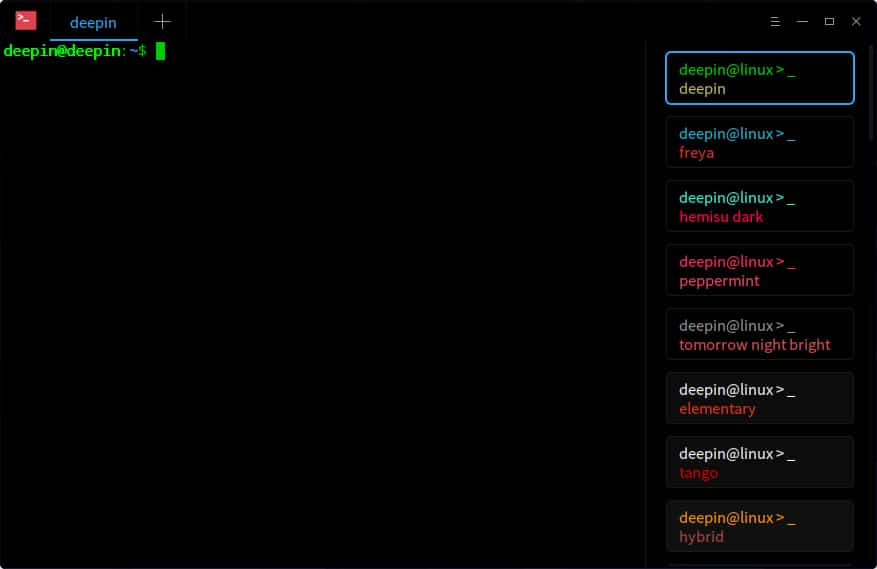Click the deepin@deepin prompt text
The height and width of the screenshot is (569, 877).
(62, 51)
